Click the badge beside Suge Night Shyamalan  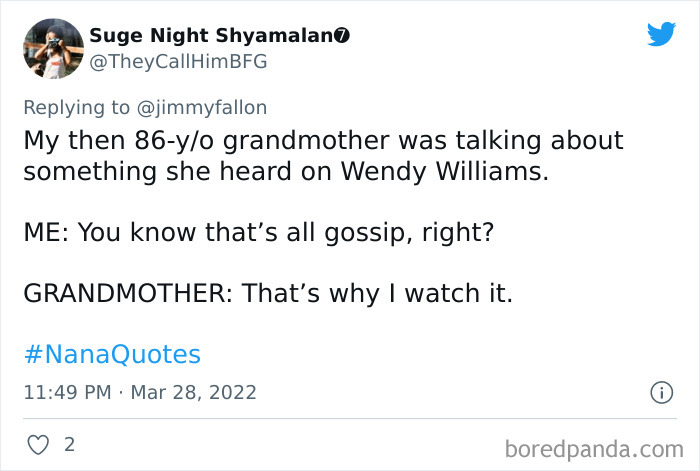pos(342,37)
